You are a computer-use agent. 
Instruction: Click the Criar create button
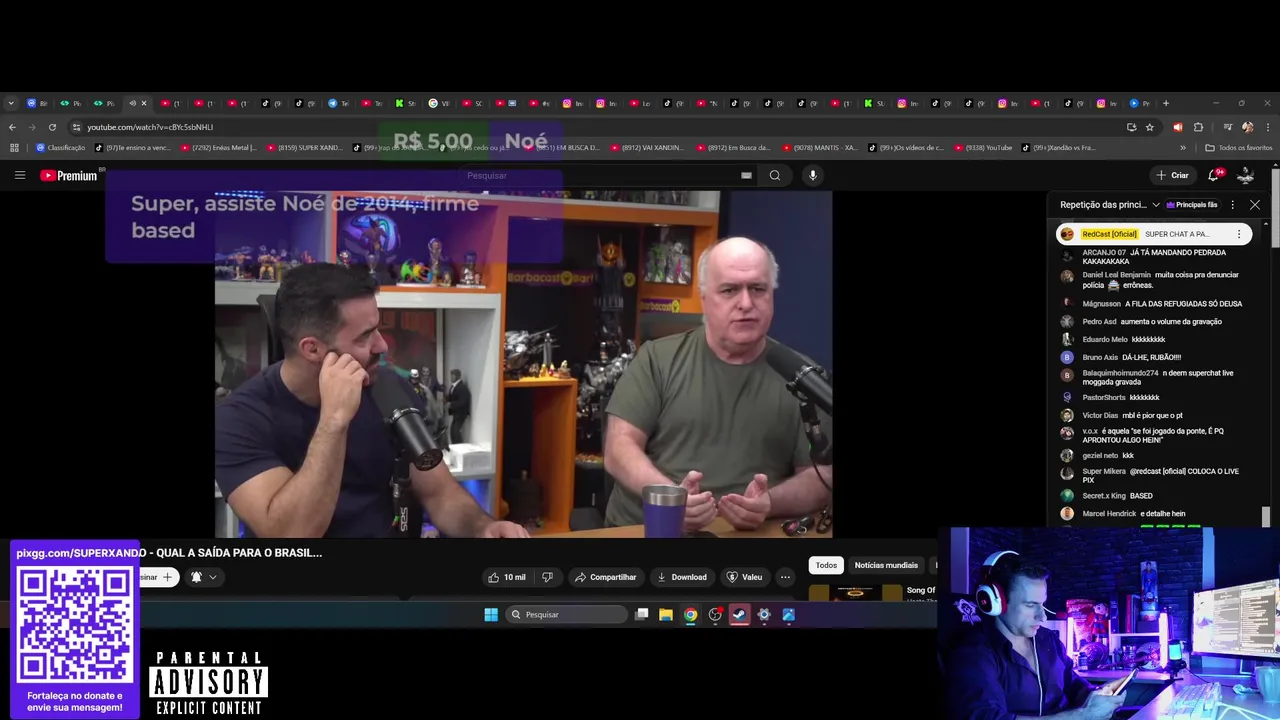[x=1172, y=175]
